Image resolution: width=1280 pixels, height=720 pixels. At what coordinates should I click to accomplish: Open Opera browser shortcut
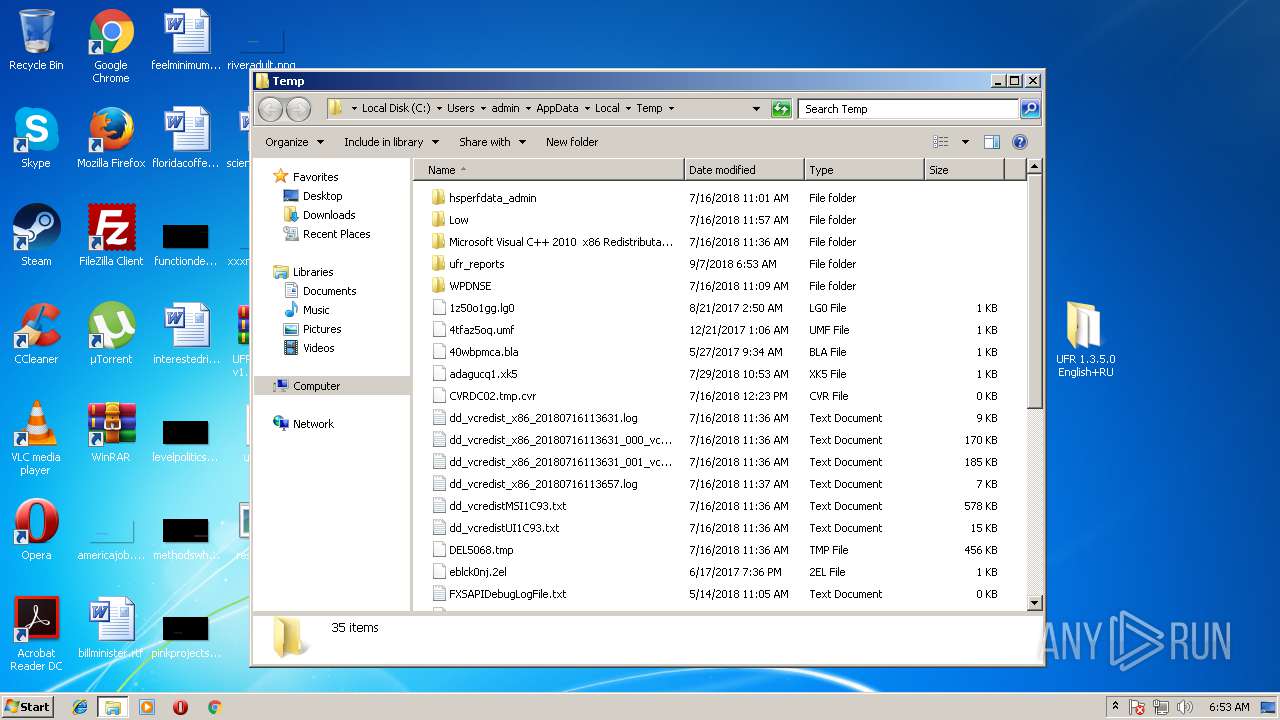click(x=36, y=530)
